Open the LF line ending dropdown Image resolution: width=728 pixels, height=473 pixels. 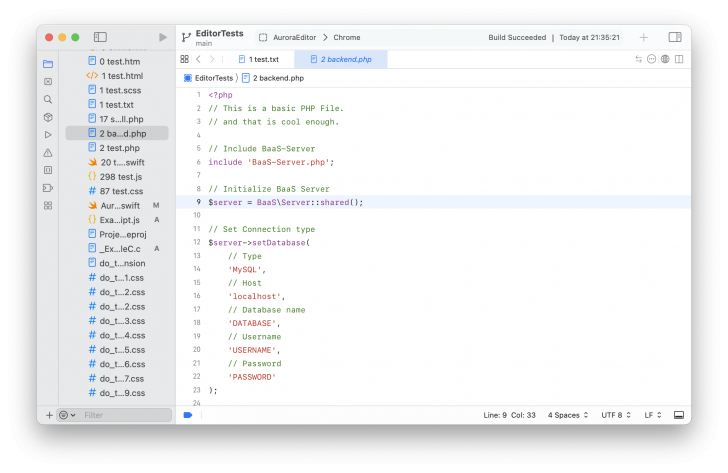(652, 415)
